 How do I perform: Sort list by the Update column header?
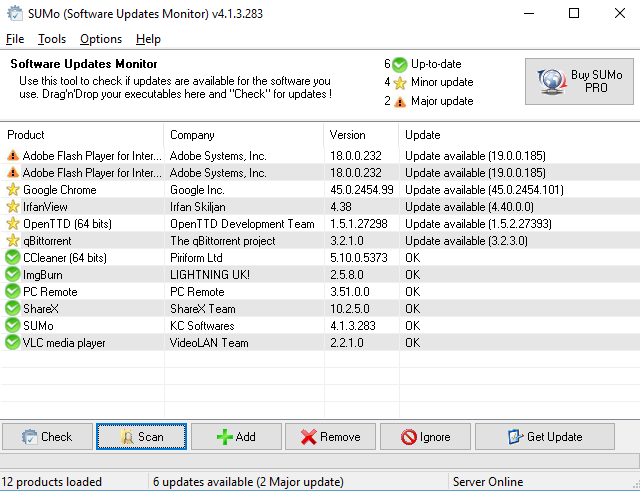tap(520, 135)
